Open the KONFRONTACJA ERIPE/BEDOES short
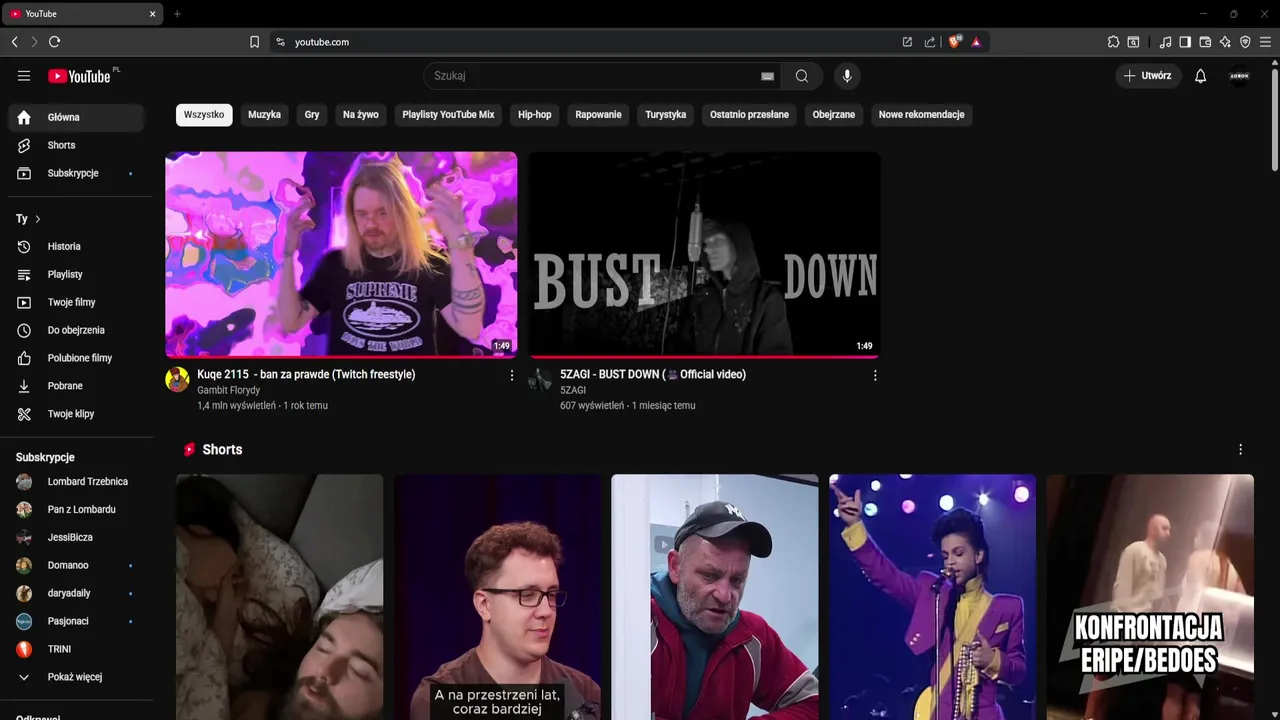The width and height of the screenshot is (1280, 720). [x=1150, y=597]
